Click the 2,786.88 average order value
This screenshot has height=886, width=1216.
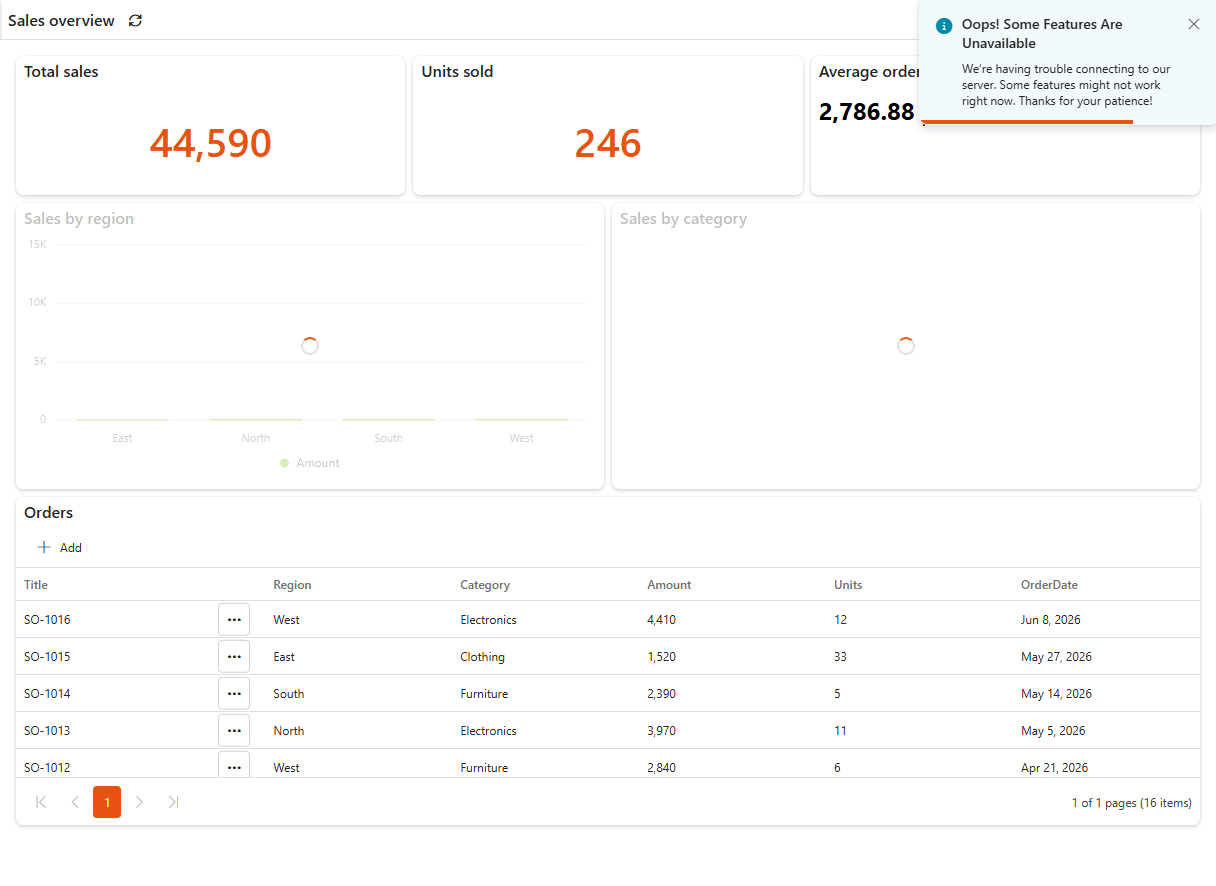click(x=867, y=112)
